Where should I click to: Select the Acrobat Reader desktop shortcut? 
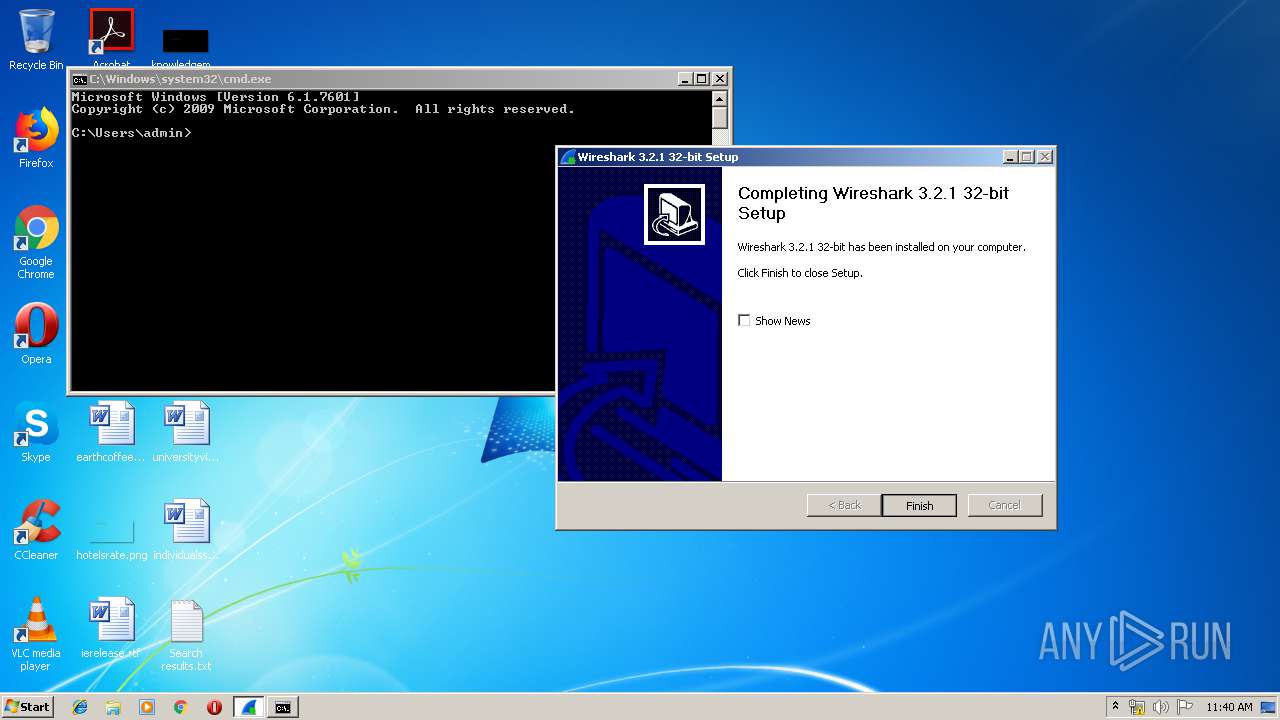pos(111,40)
